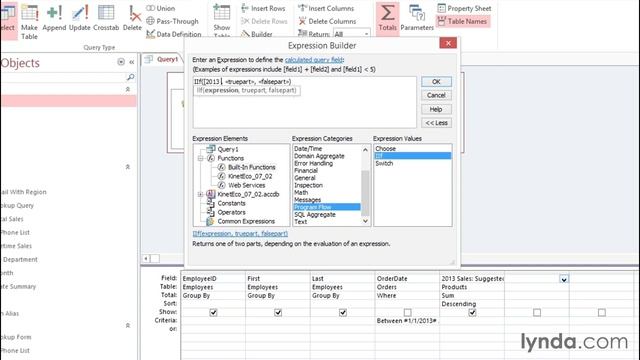640x360 pixels.
Task: Click inside the expression text box
Action: 304,102
